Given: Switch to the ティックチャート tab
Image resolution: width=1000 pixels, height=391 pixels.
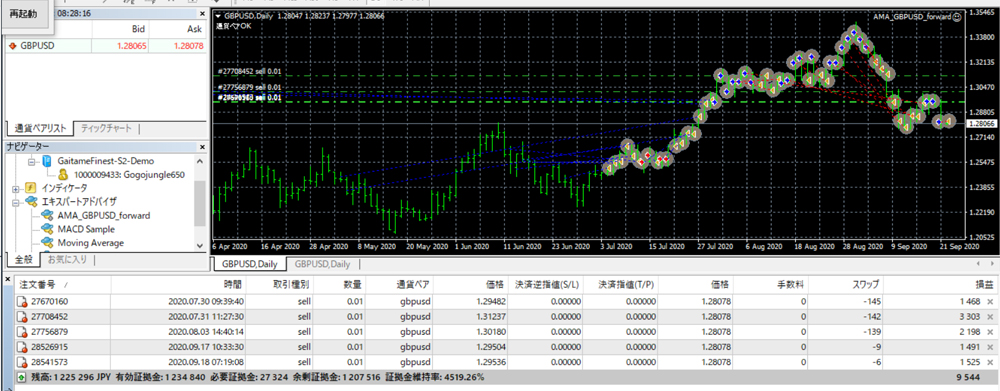Looking at the screenshot, I should [106, 128].
